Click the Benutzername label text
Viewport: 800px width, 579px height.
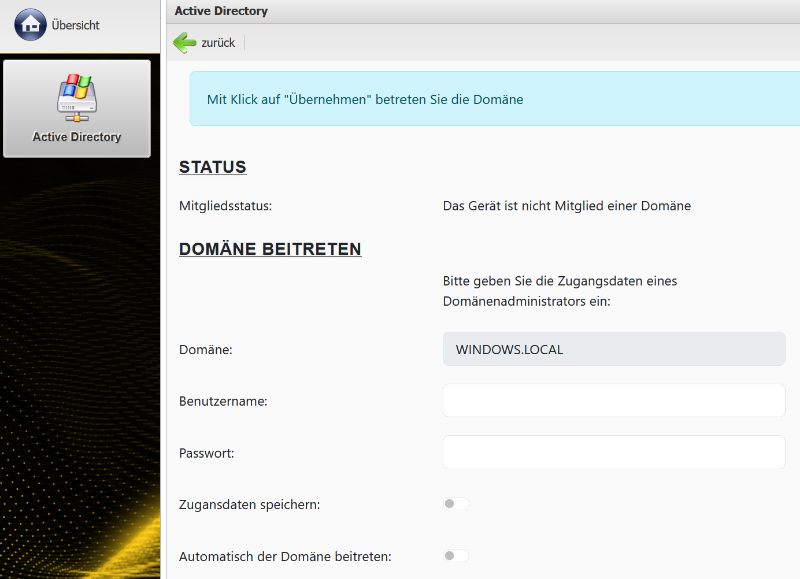click(x=223, y=401)
